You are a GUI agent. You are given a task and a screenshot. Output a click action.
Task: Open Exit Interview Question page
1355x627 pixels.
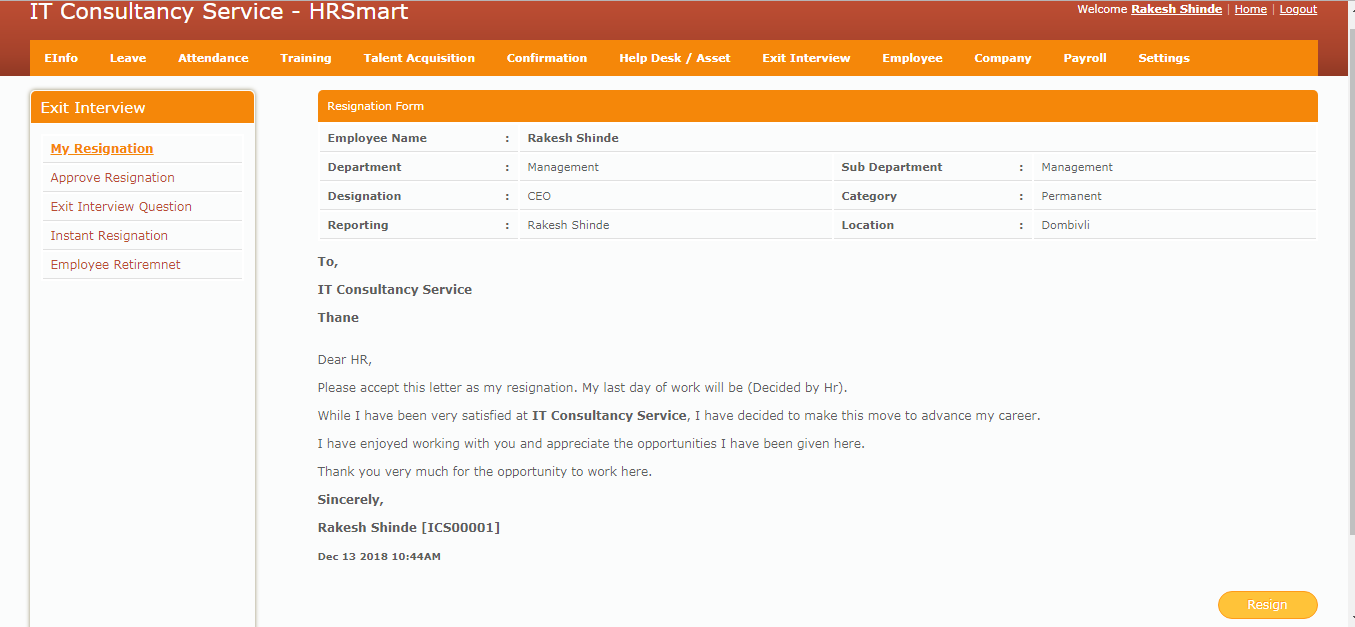point(121,206)
